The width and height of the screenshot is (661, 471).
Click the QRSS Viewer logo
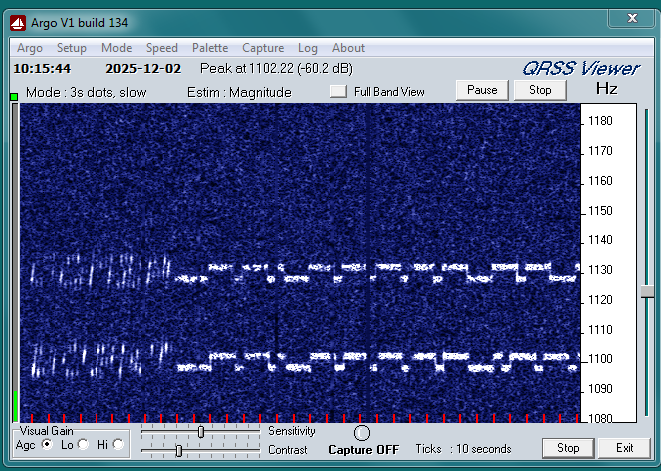[581, 69]
